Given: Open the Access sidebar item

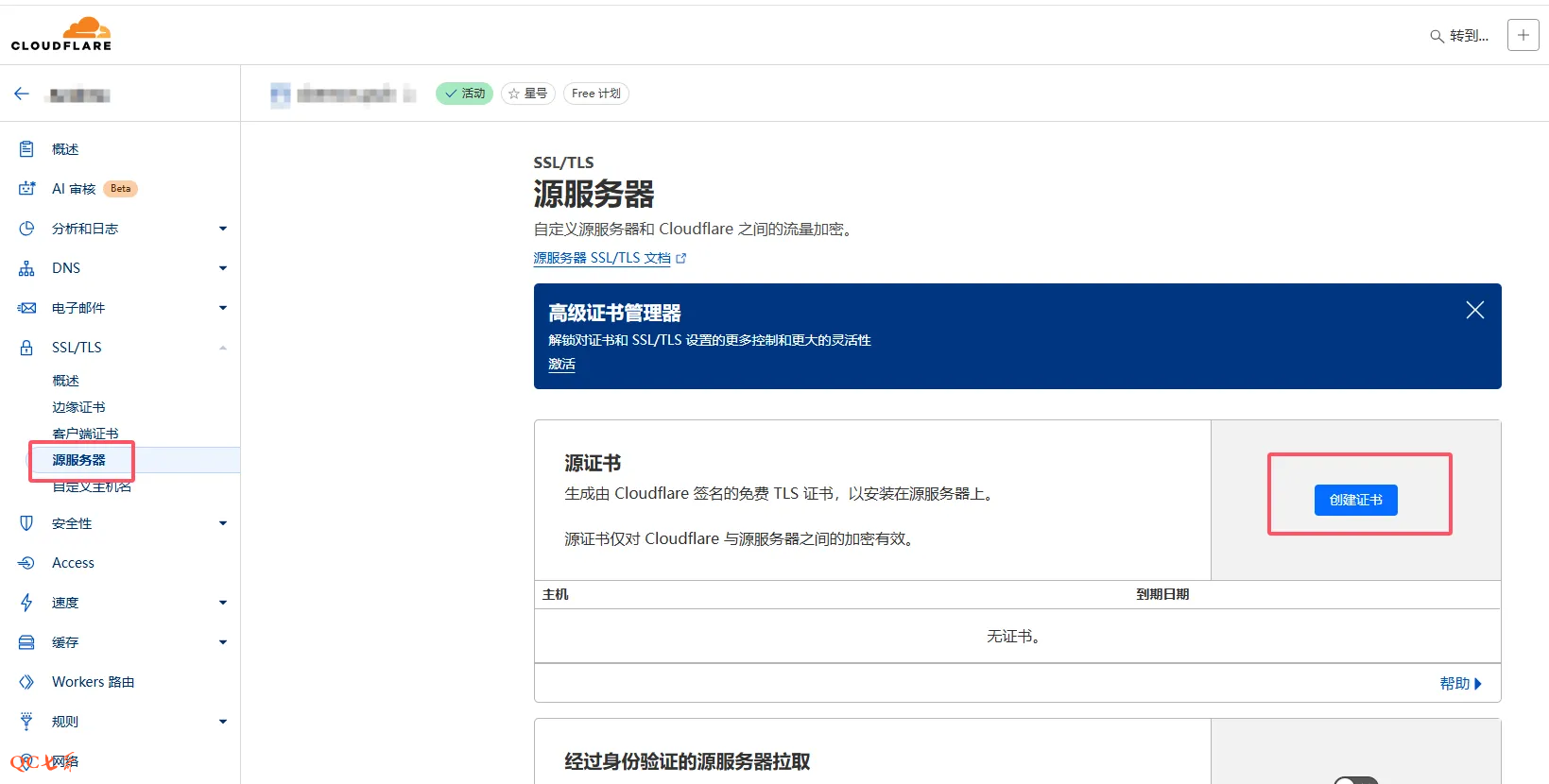Looking at the screenshot, I should pyautogui.click(x=73, y=563).
